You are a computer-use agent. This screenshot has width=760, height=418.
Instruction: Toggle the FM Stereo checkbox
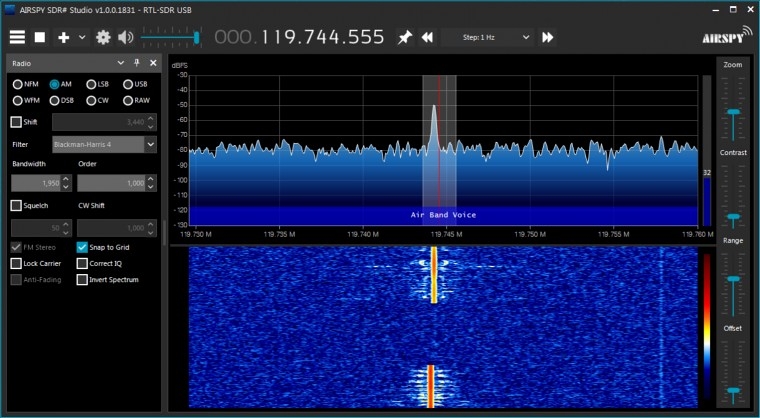point(16,247)
